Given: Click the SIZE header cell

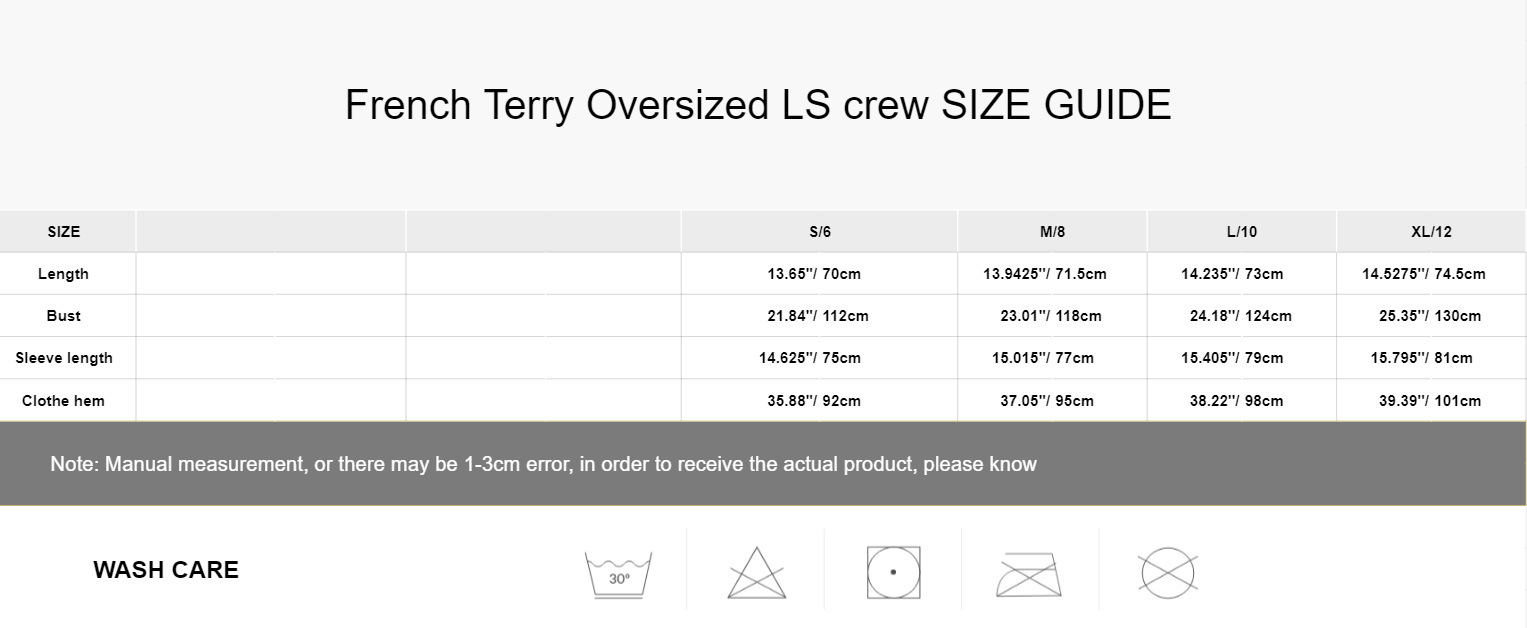Looking at the screenshot, I should [64, 232].
